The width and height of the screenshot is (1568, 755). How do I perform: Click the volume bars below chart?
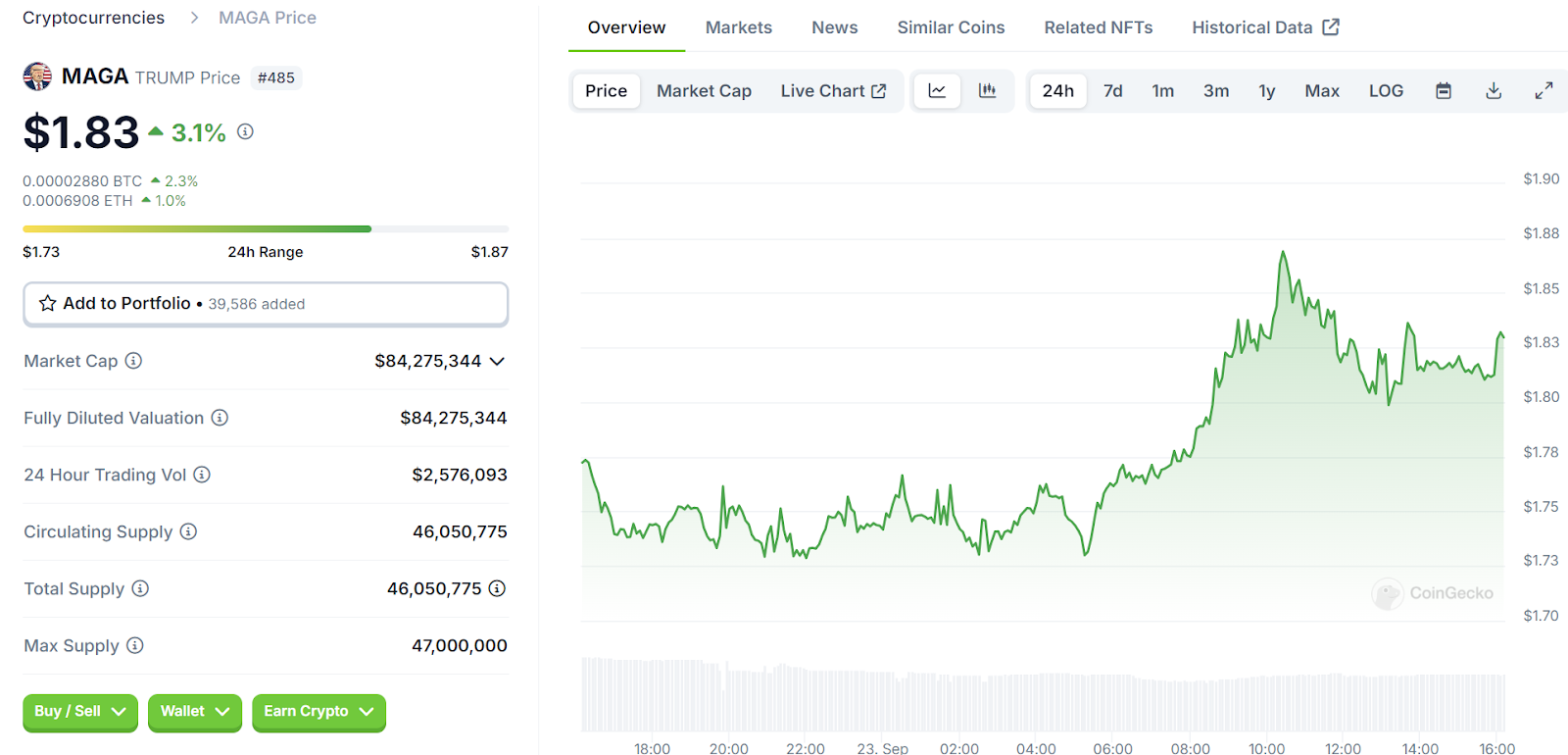click(1043, 694)
